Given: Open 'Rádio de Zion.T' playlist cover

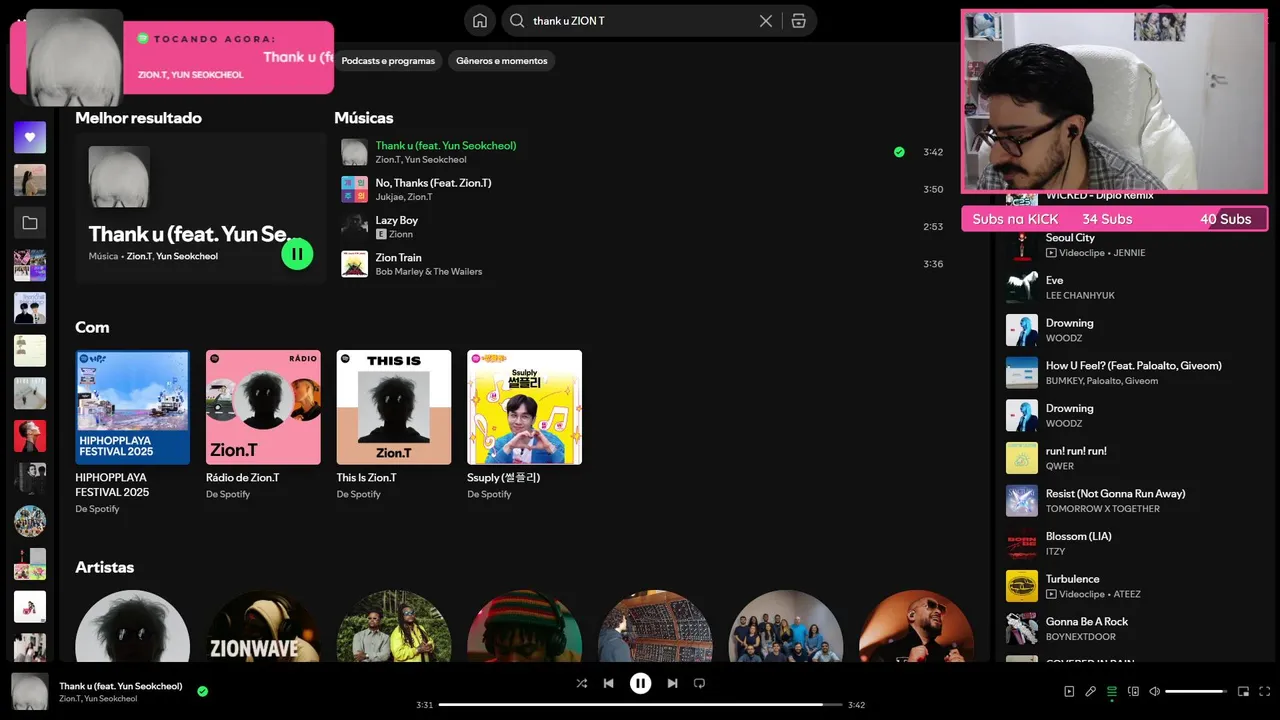Looking at the screenshot, I should click(263, 407).
